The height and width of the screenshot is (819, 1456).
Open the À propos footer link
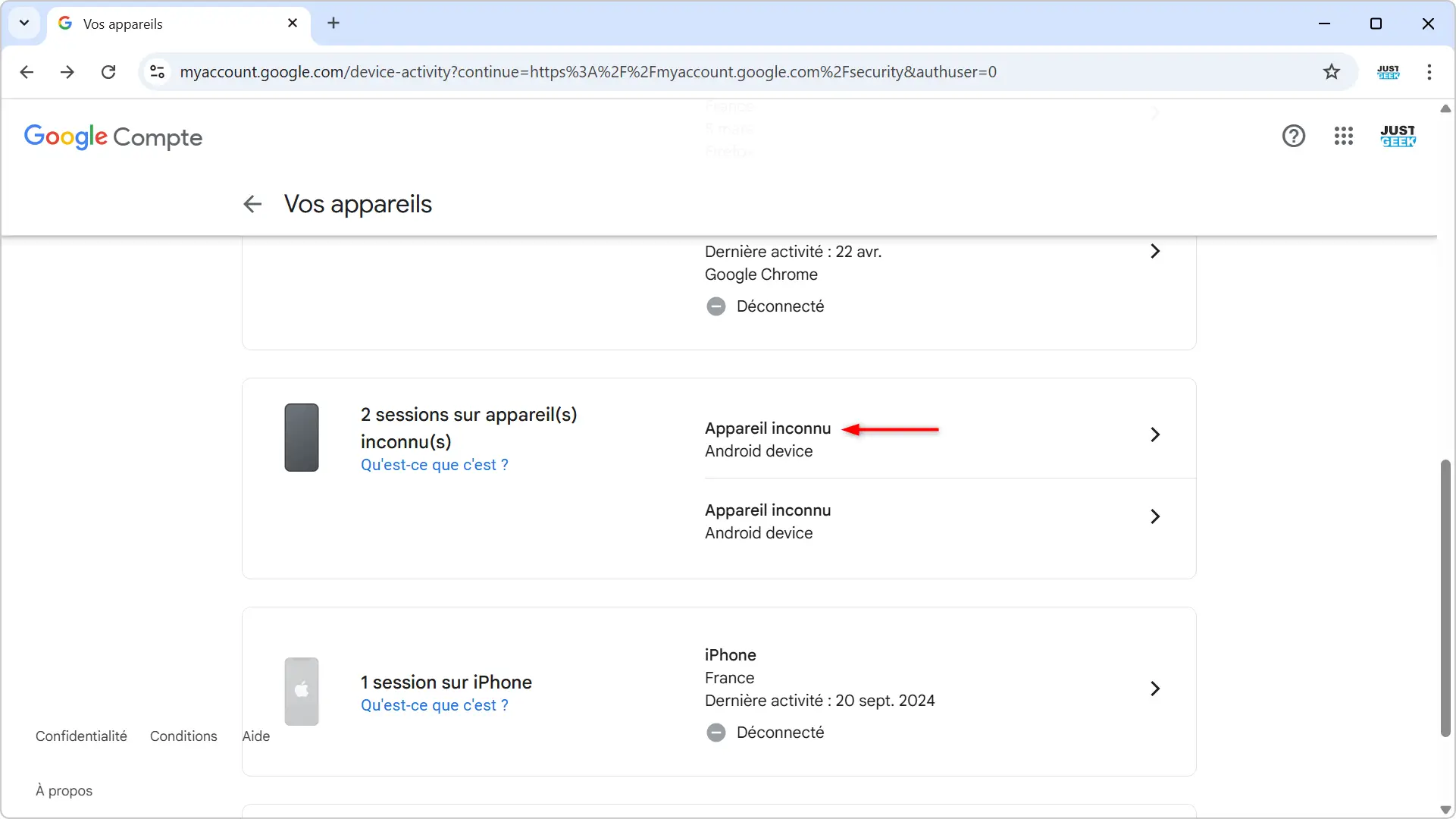click(x=64, y=791)
